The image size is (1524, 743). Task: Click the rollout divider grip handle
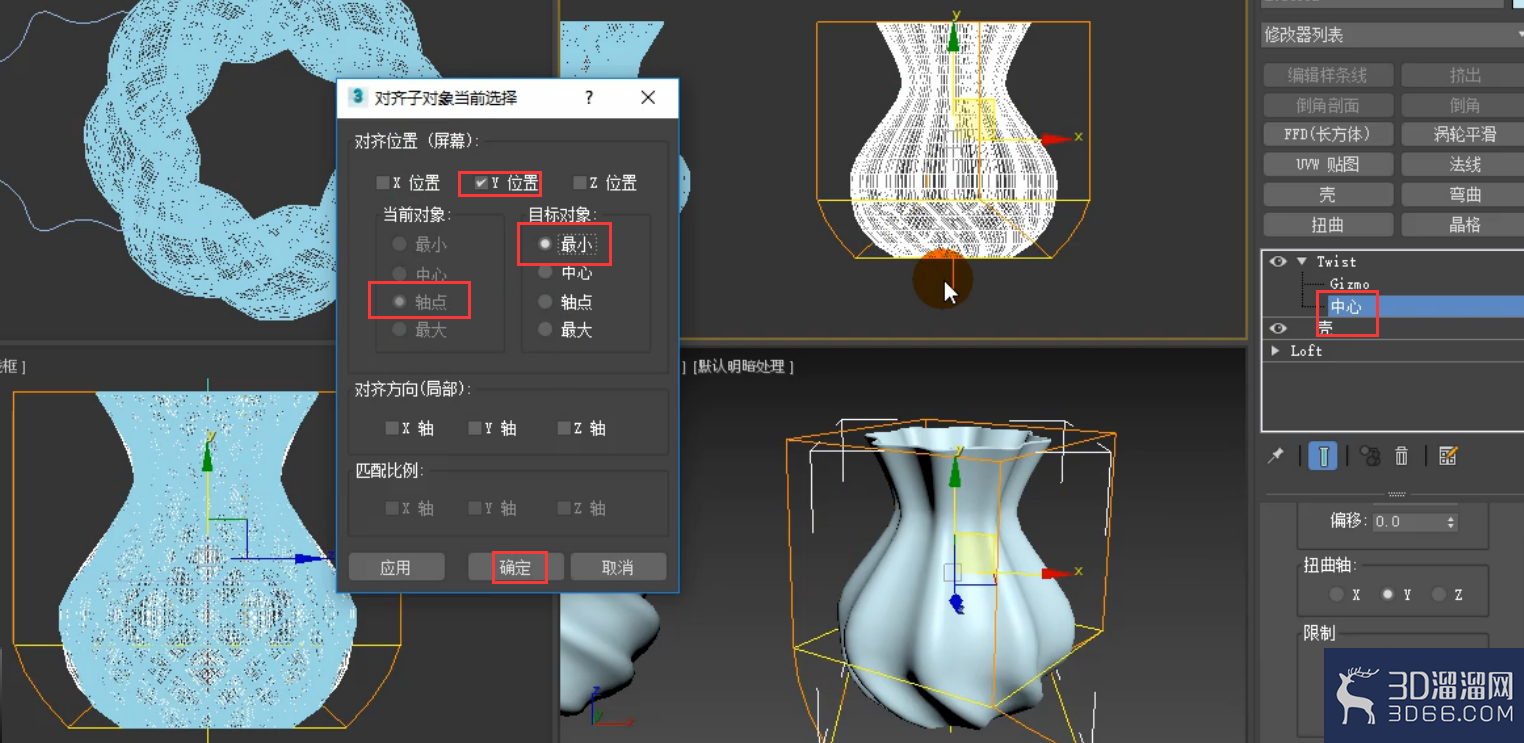pyautogui.click(x=1397, y=494)
